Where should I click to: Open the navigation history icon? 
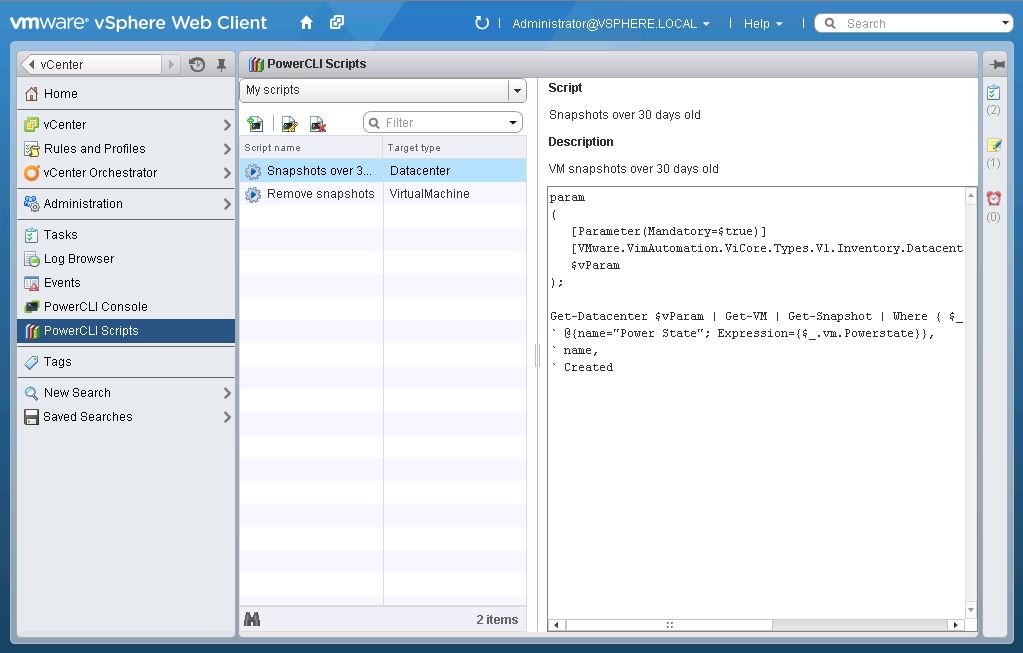click(x=197, y=65)
